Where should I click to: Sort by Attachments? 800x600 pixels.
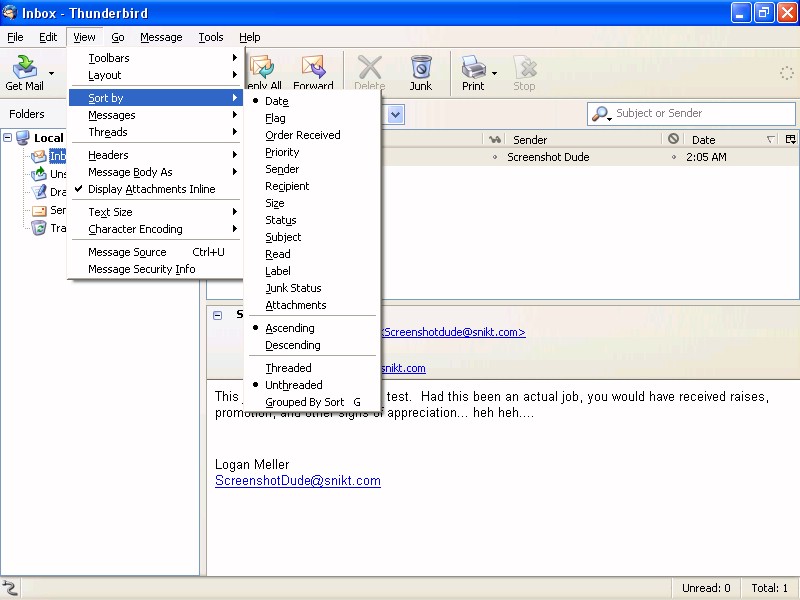point(312,305)
